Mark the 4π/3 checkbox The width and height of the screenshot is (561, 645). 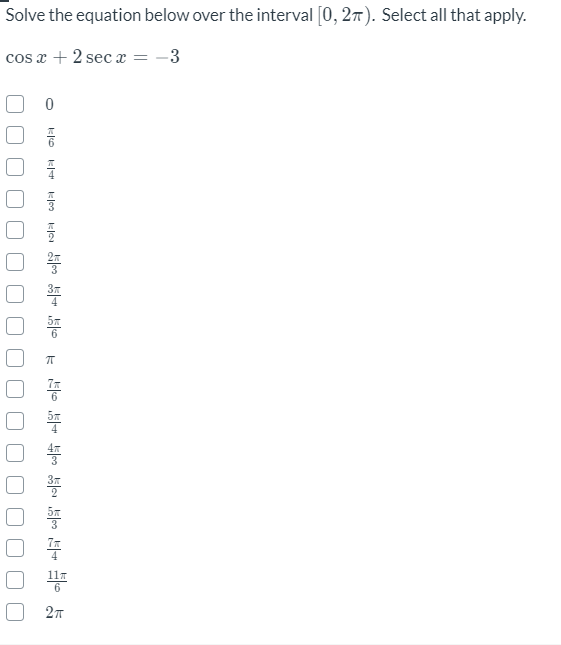point(15,453)
